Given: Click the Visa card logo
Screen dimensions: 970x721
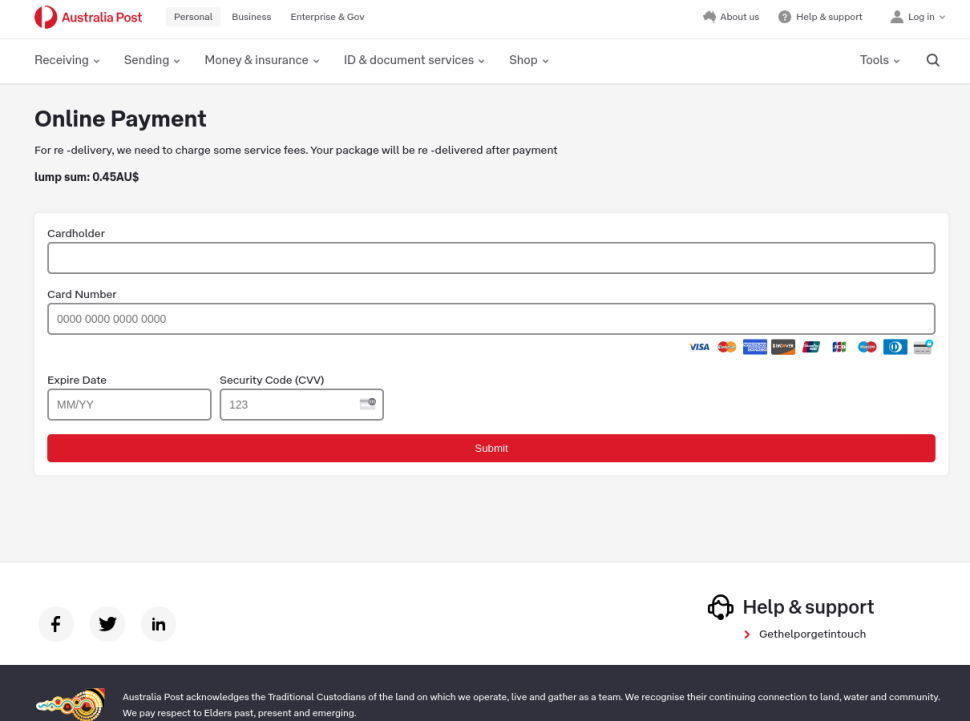Looking at the screenshot, I should click(x=699, y=347).
